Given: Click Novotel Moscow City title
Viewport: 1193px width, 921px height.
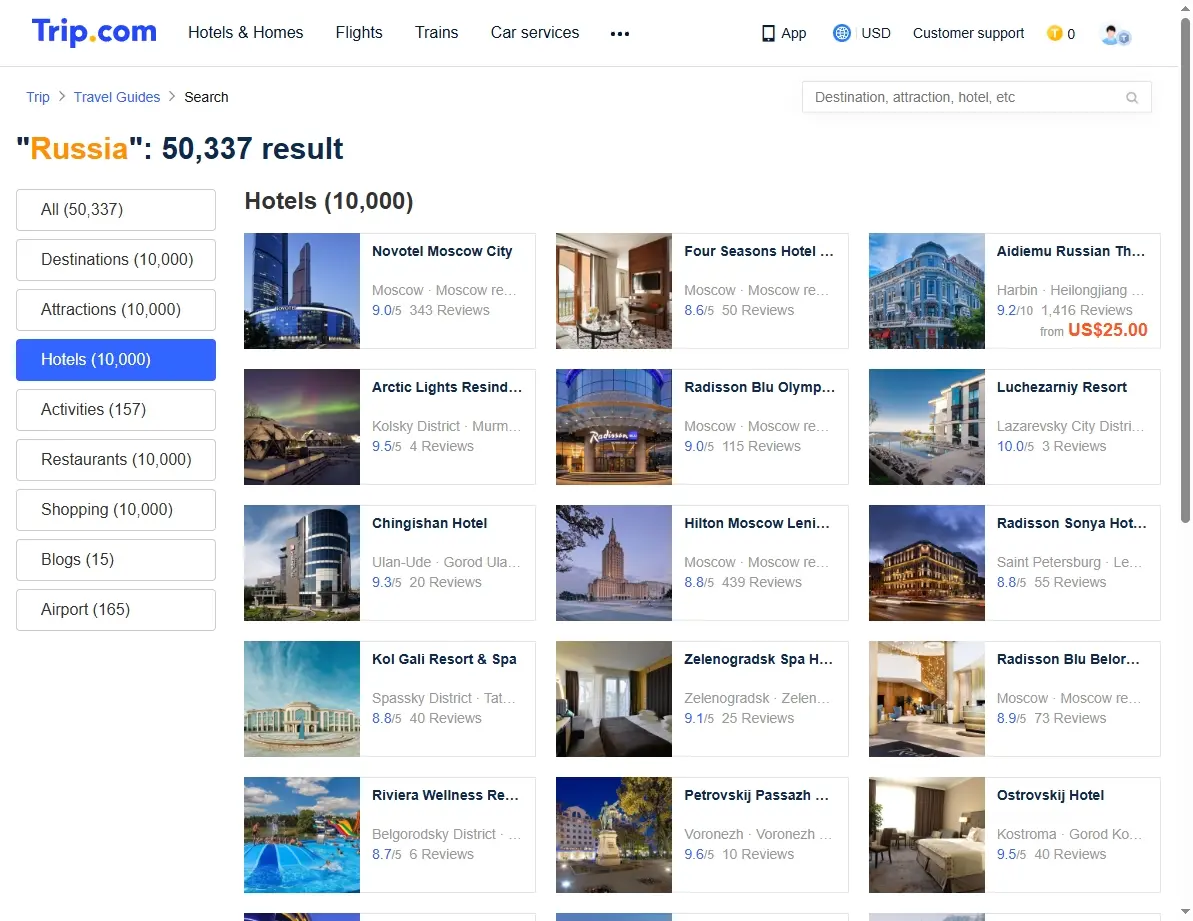Looking at the screenshot, I should coord(442,252).
